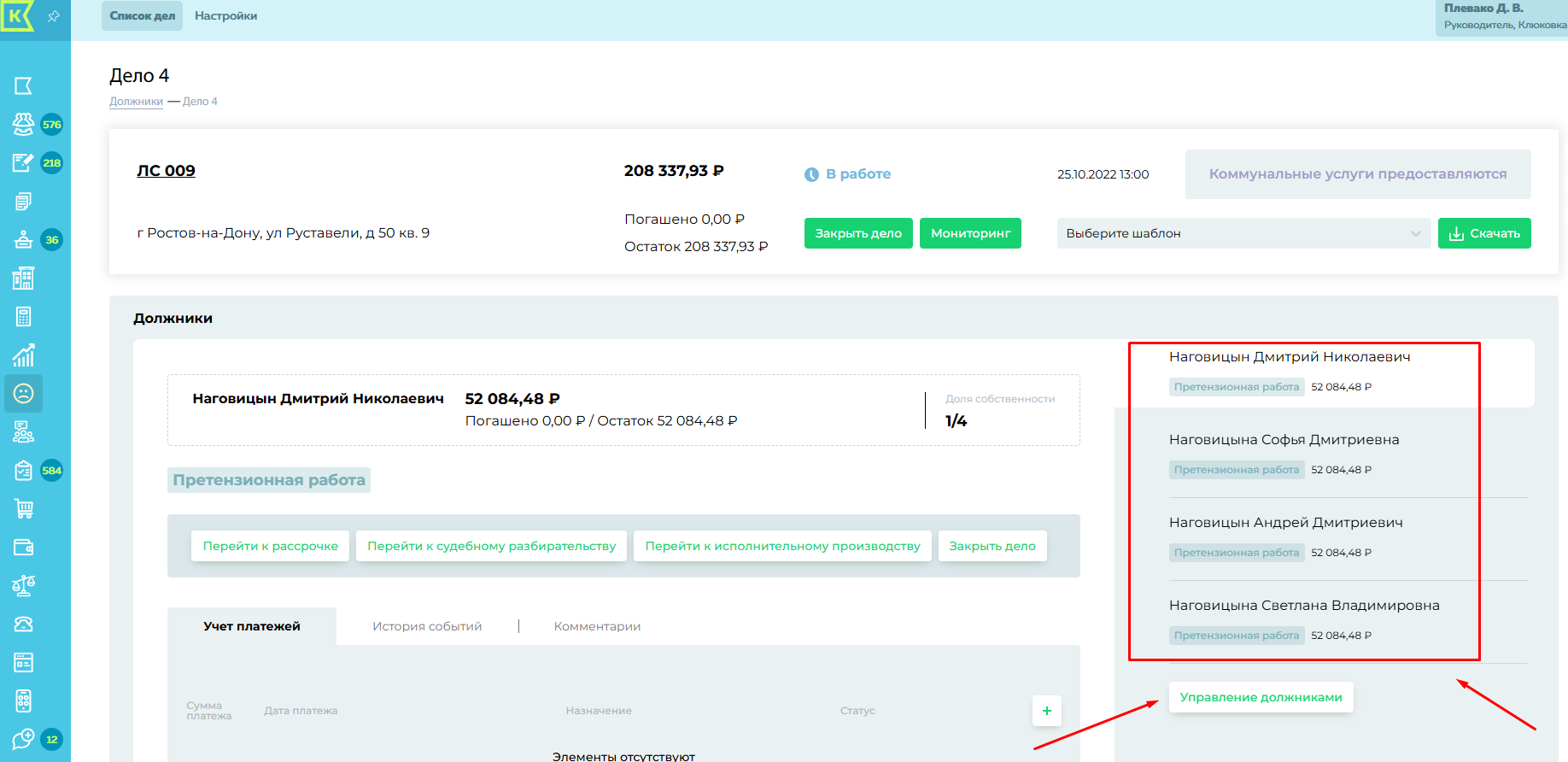Open the growth chart analytics icon
This screenshot has height=762, width=1568.
tap(23, 355)
